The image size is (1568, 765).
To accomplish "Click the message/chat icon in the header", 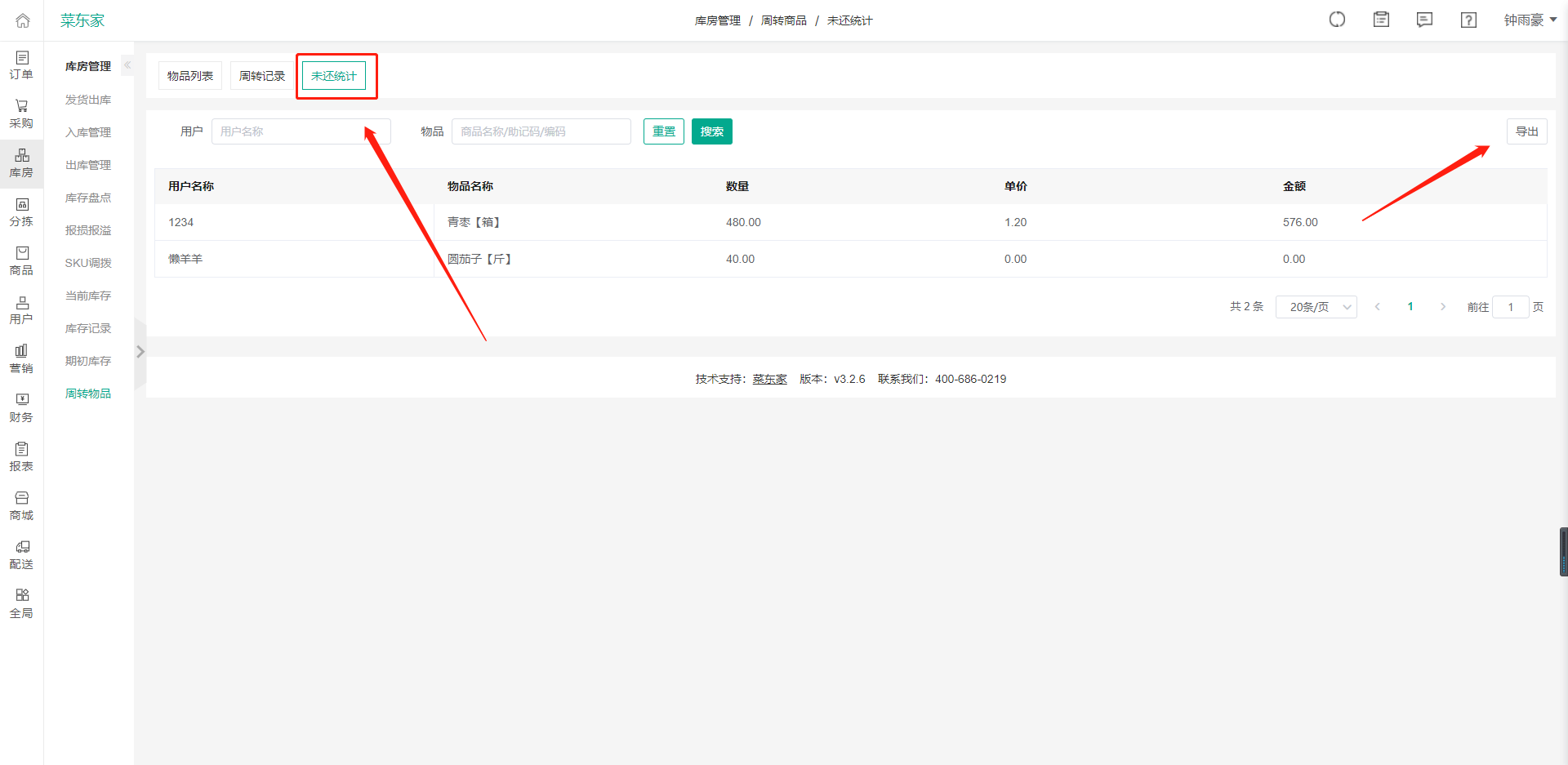I will [x=1424, y=20].
